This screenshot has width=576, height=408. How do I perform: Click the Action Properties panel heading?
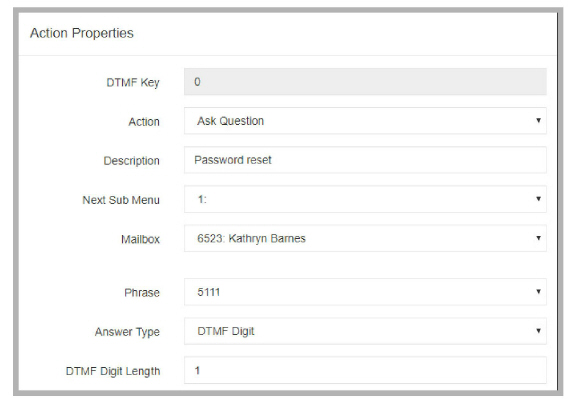[82, 33]
